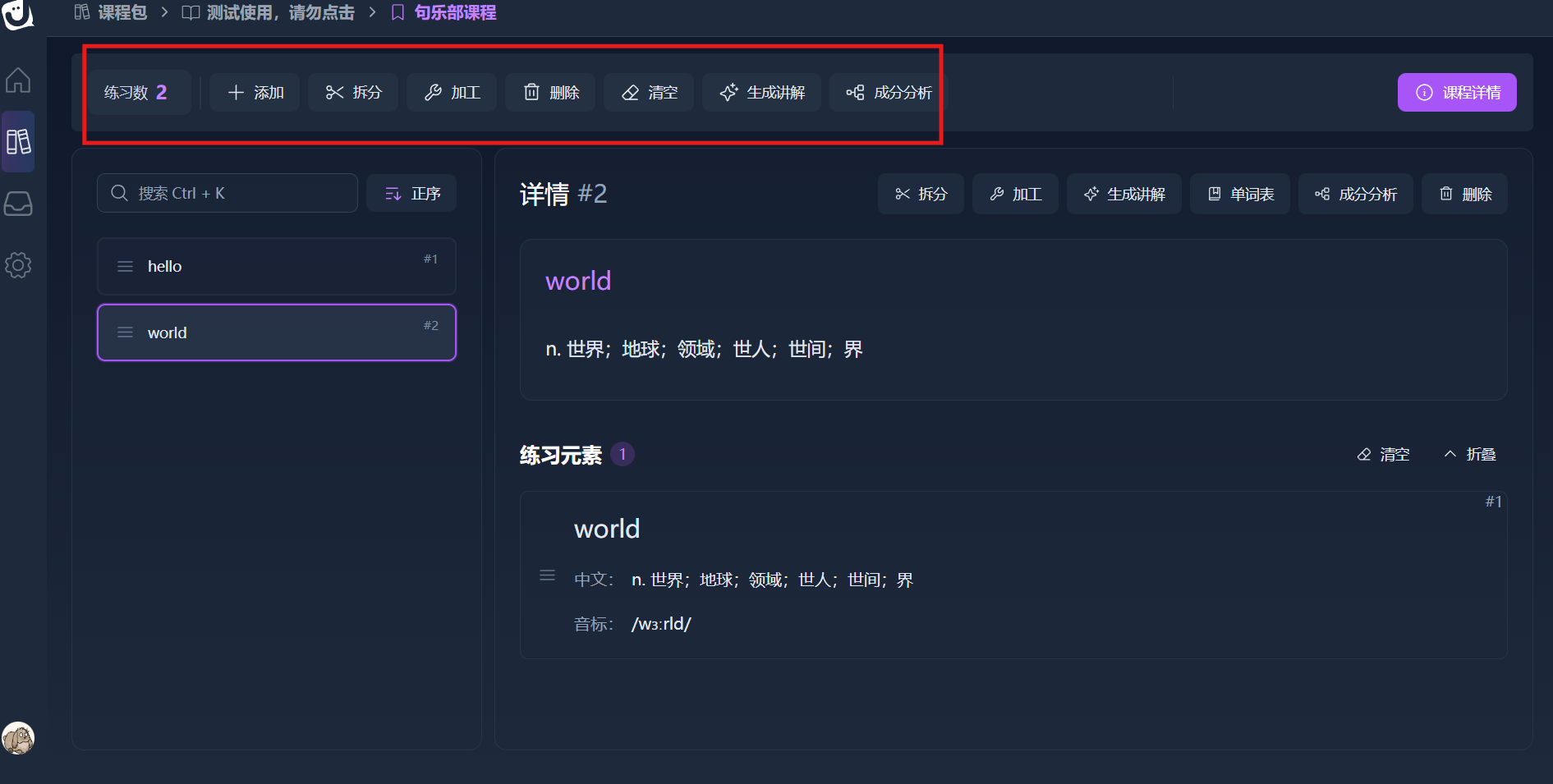Screen dimensions: 1553x784
Task: Click the user avatar at bottom left
Action: (18, 738)
